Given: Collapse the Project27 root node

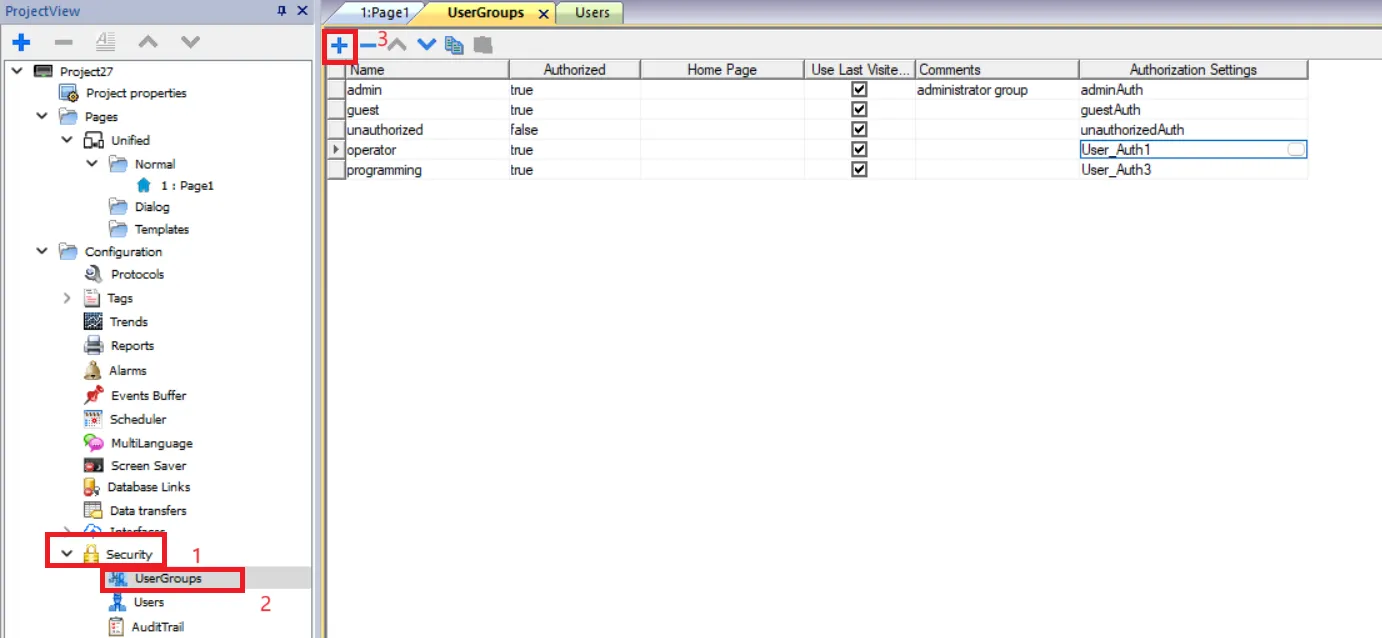Looking at the screenshot, I should click(x=17, y=70).
